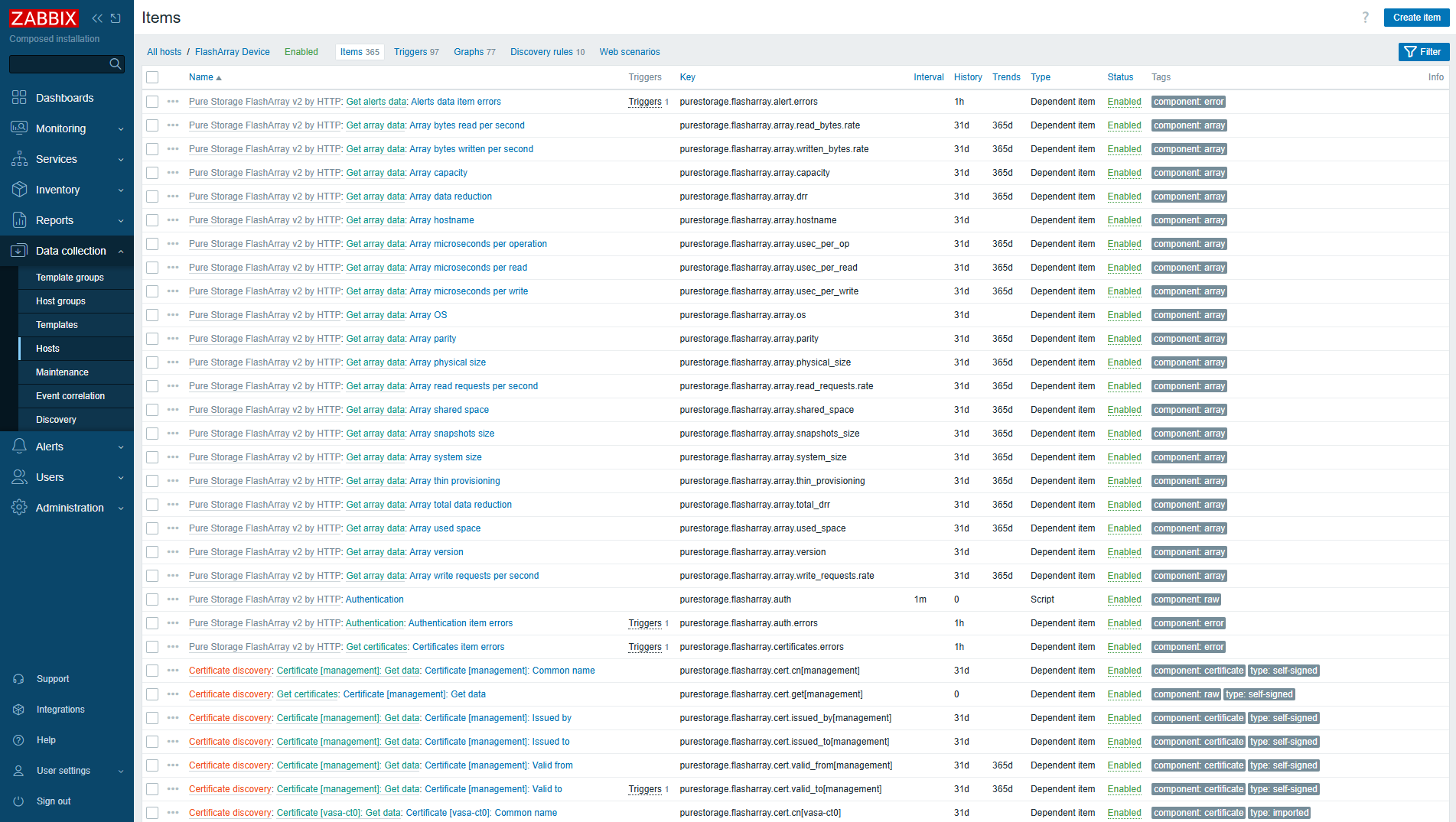1456x822 pixels.
Task: Click the Integrations icon
Action: pos(18,710)
